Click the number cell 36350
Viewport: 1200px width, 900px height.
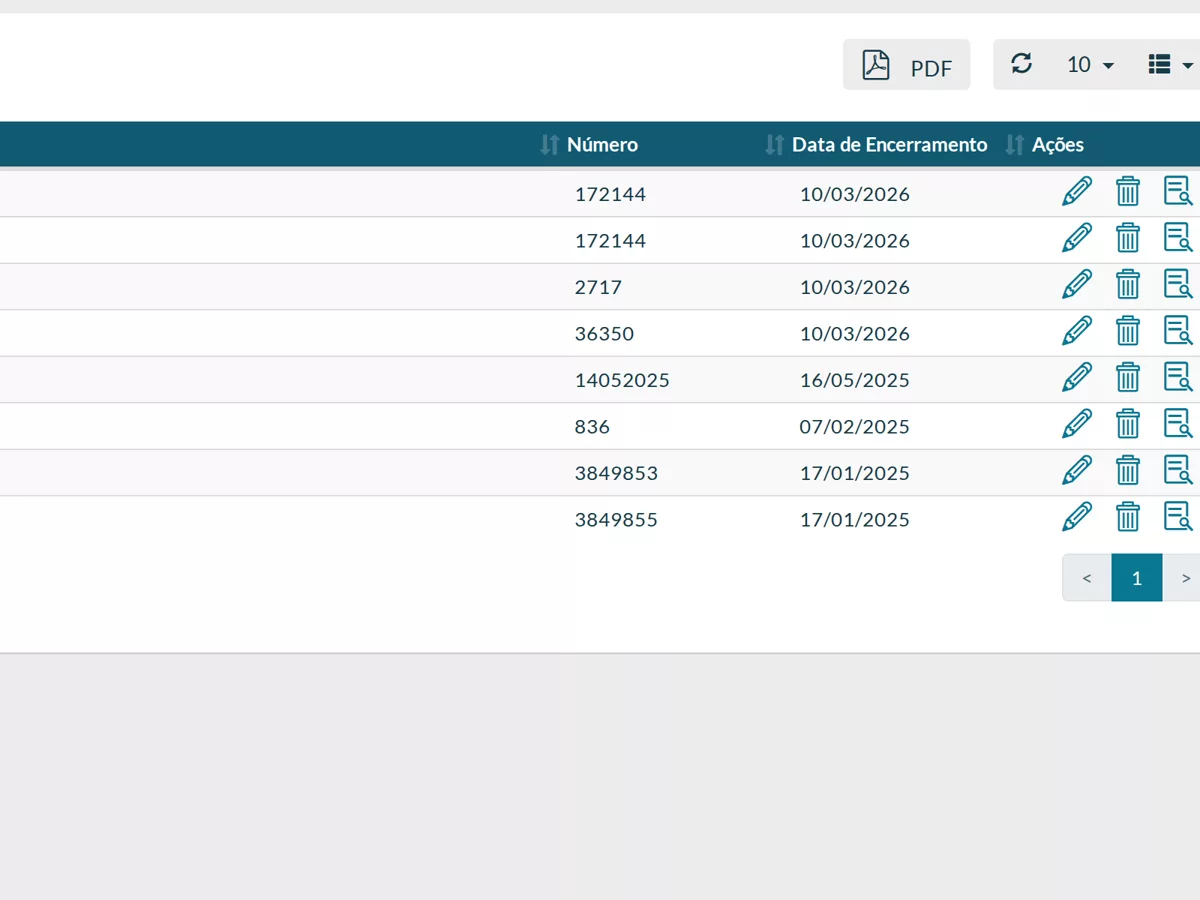click(604, 333)
